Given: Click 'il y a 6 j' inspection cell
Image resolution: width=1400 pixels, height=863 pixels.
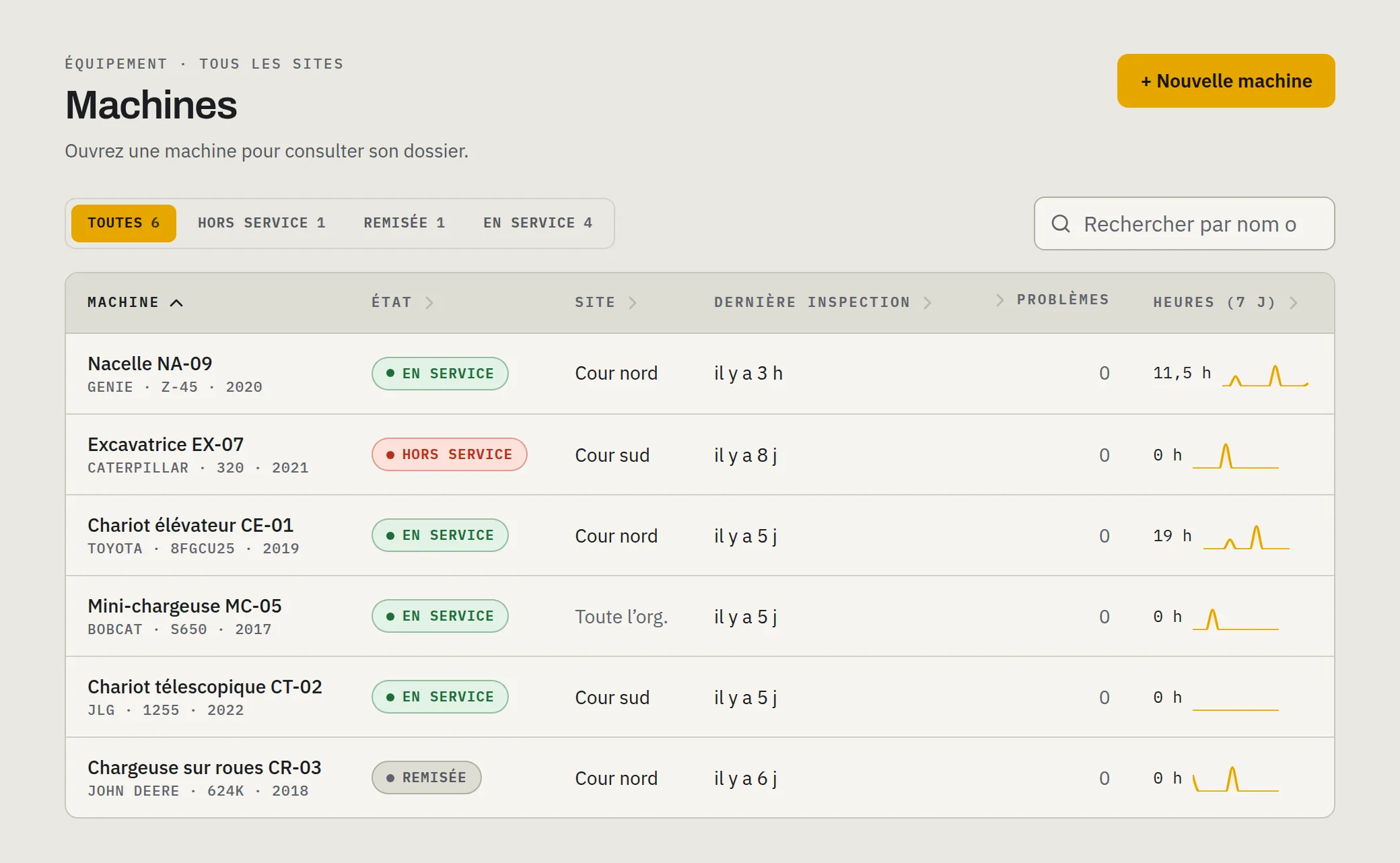Looking at the screenshot, I should pos(746,779).
